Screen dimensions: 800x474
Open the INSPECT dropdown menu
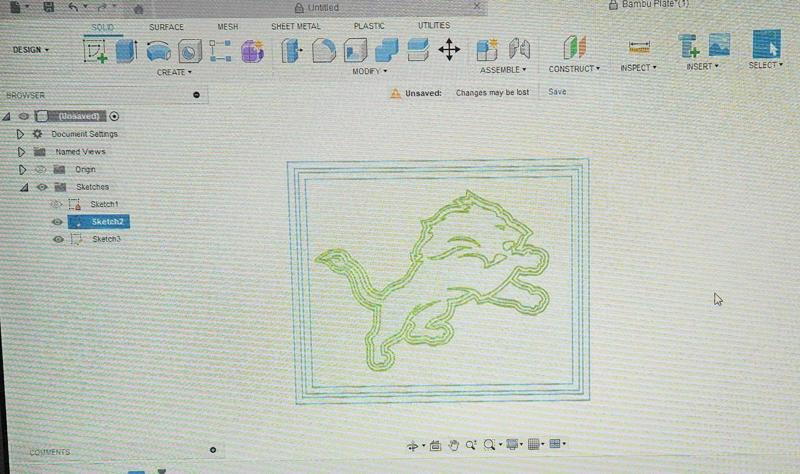638,68
